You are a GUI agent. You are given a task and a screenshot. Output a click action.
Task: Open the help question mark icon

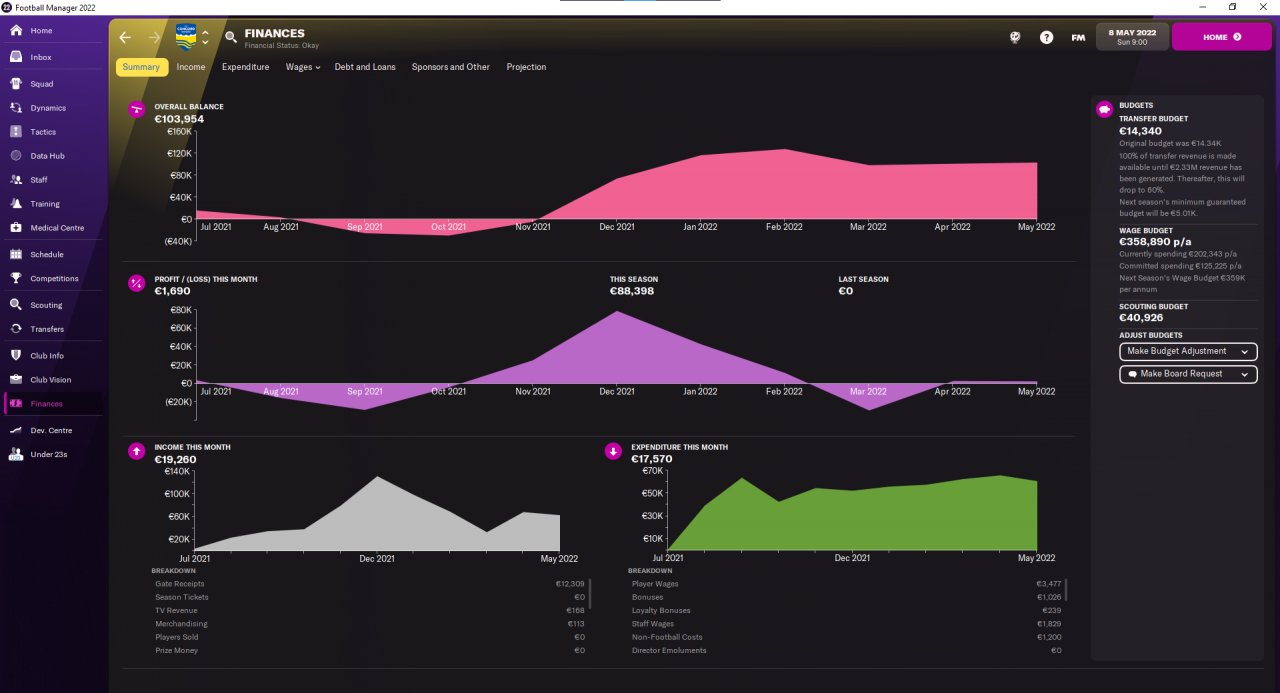click(x=1046, y=37)
